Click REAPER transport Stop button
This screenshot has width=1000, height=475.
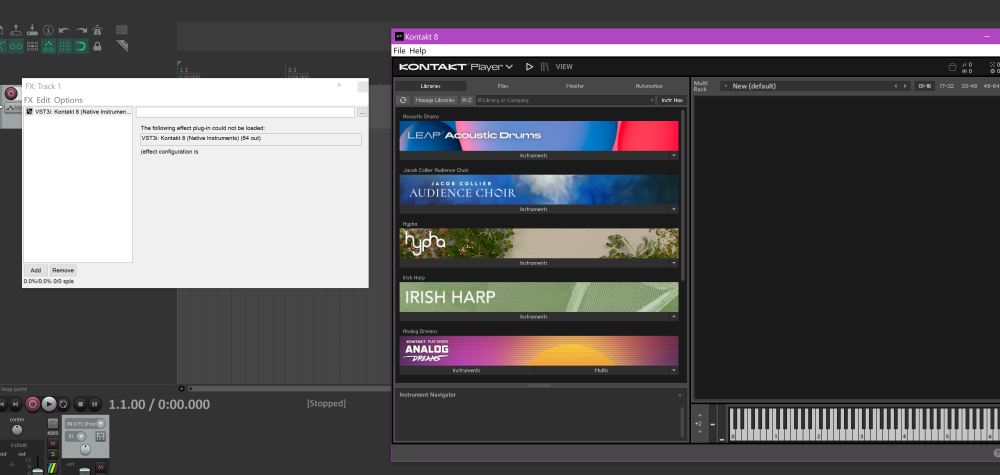80,404
